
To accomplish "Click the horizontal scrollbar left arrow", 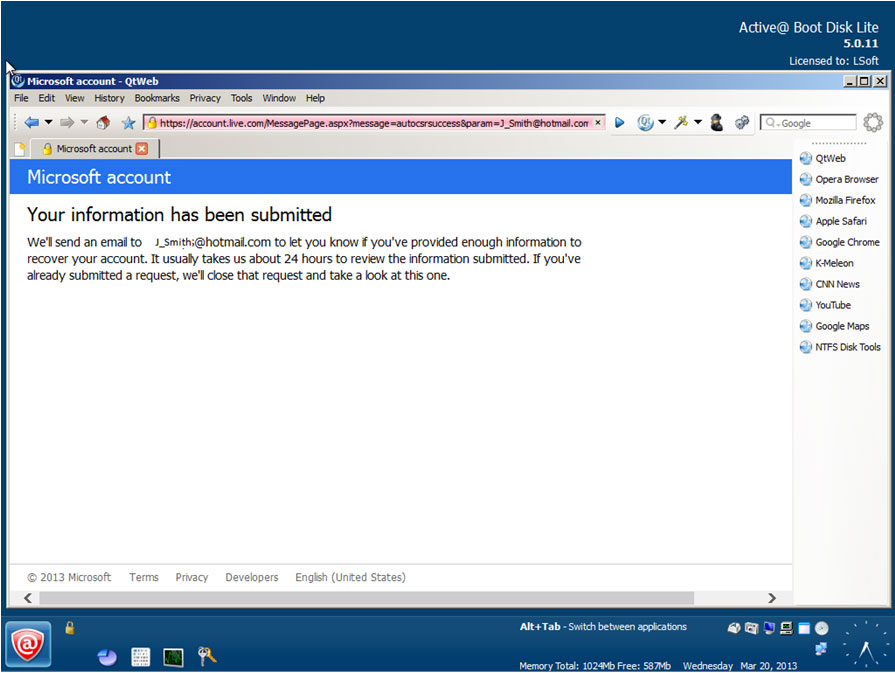I will click(27, 598).
